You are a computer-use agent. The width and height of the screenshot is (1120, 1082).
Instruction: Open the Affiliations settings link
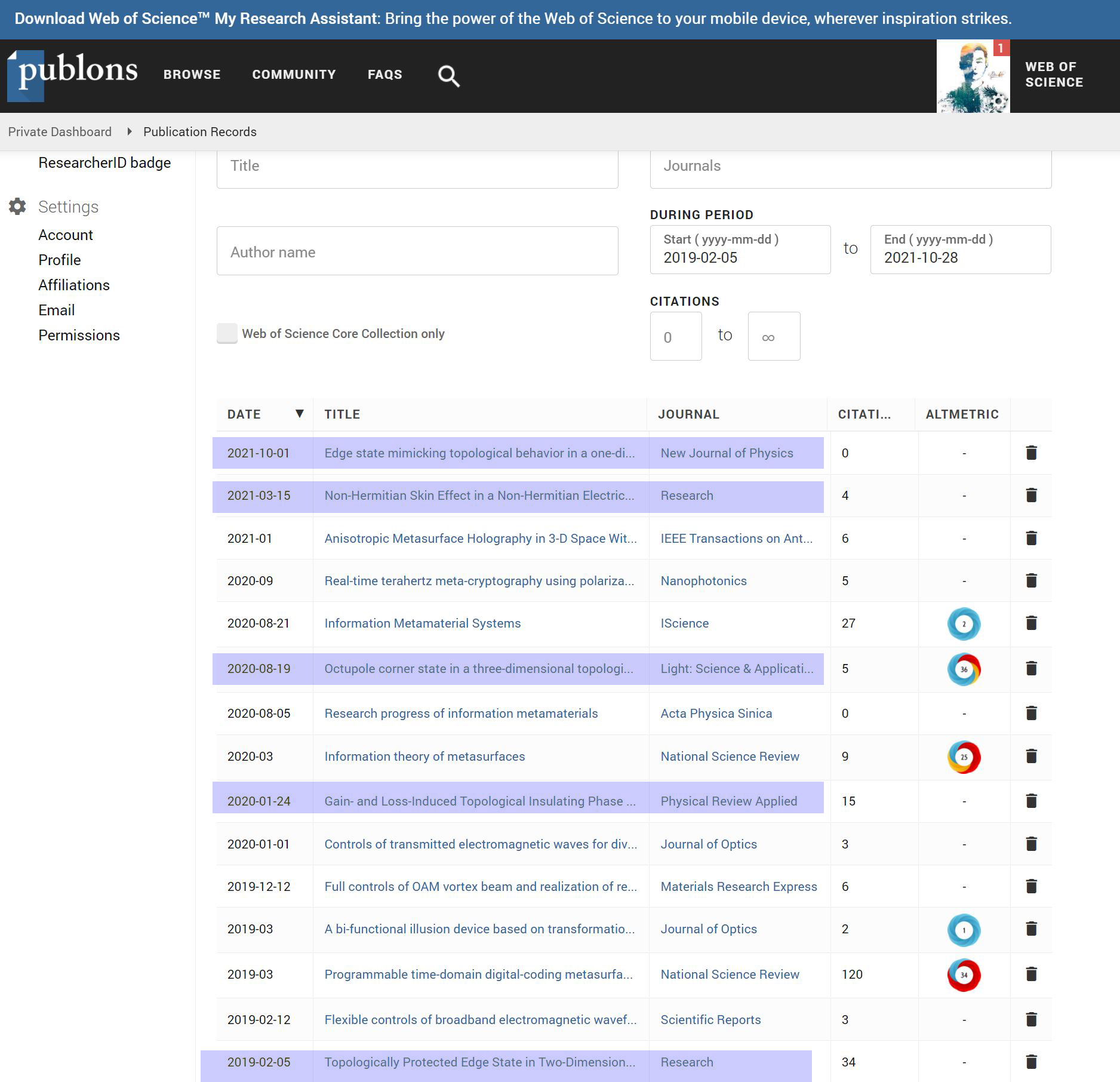pyautogui.click(x=74, y=285)
